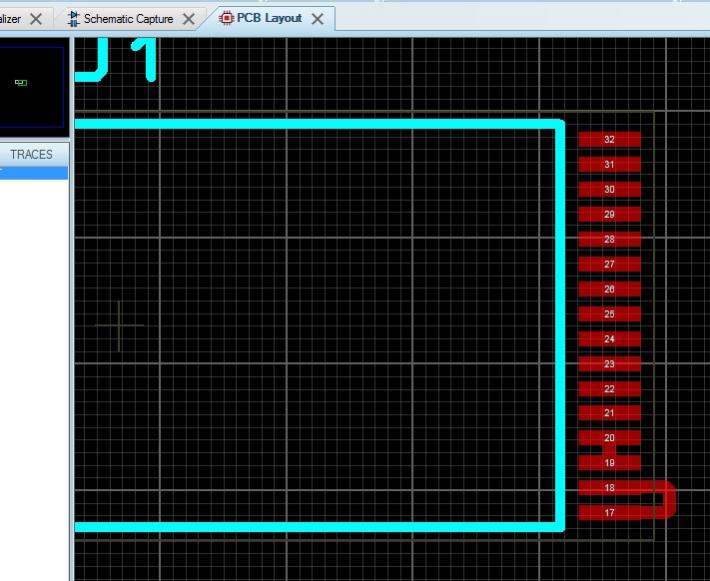The image size is (710, 581).
Task: Click the PCB Layout chip icon
Action: [x=226, y=18]
